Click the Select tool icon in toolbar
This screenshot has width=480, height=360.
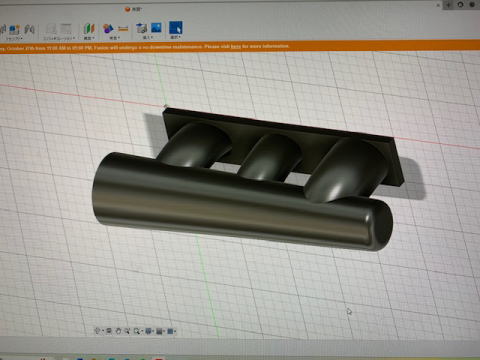pyautogui.click(x=176, y=27)
